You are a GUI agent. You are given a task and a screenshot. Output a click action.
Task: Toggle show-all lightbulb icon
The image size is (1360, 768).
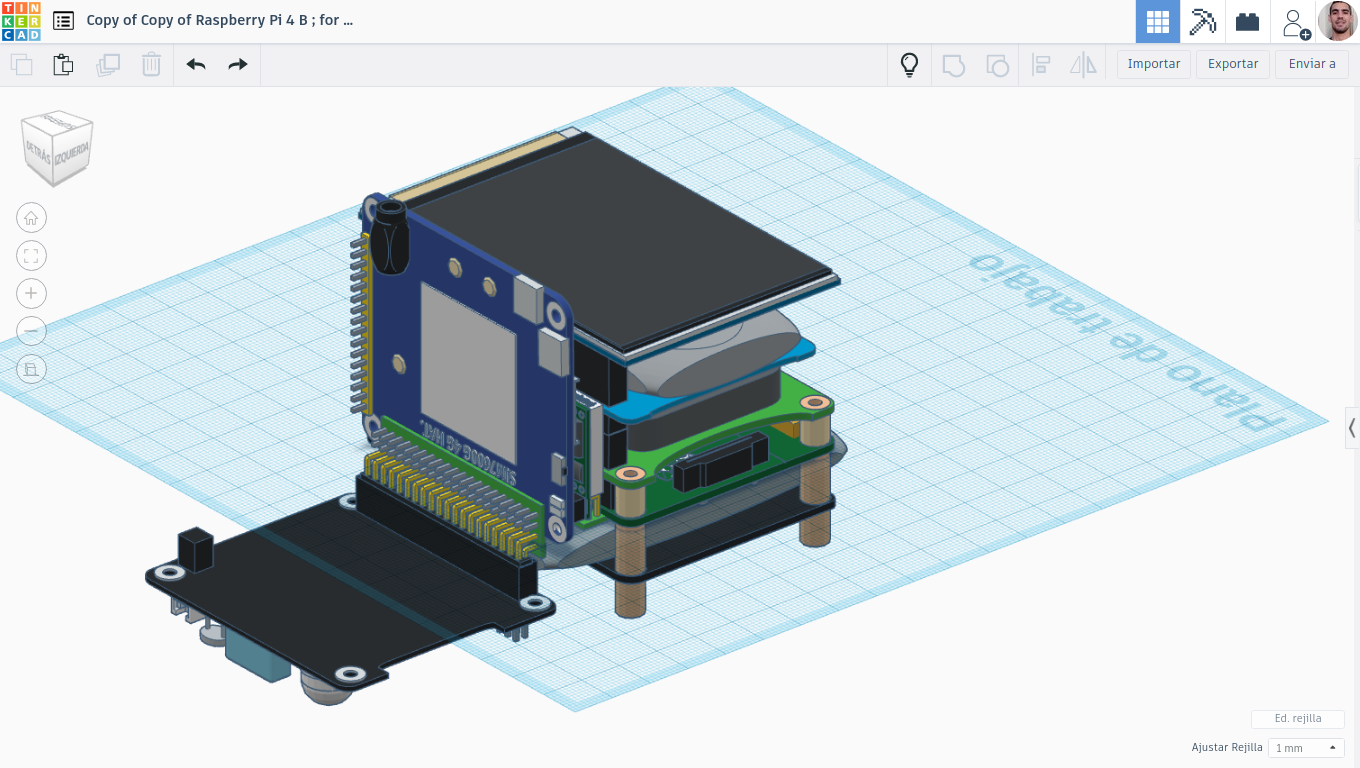(x=909, y=65)
